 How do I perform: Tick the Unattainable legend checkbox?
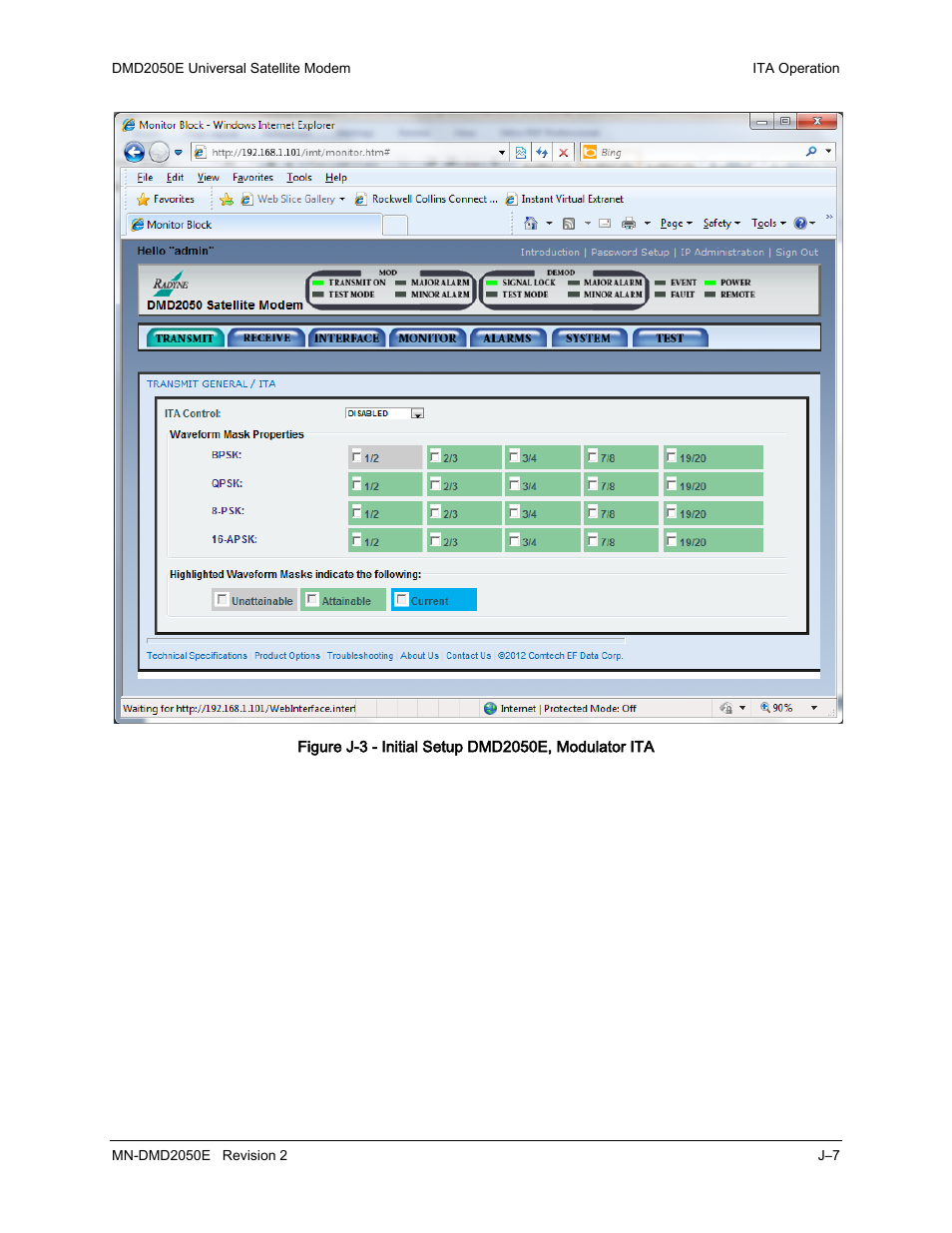[223, 599]
